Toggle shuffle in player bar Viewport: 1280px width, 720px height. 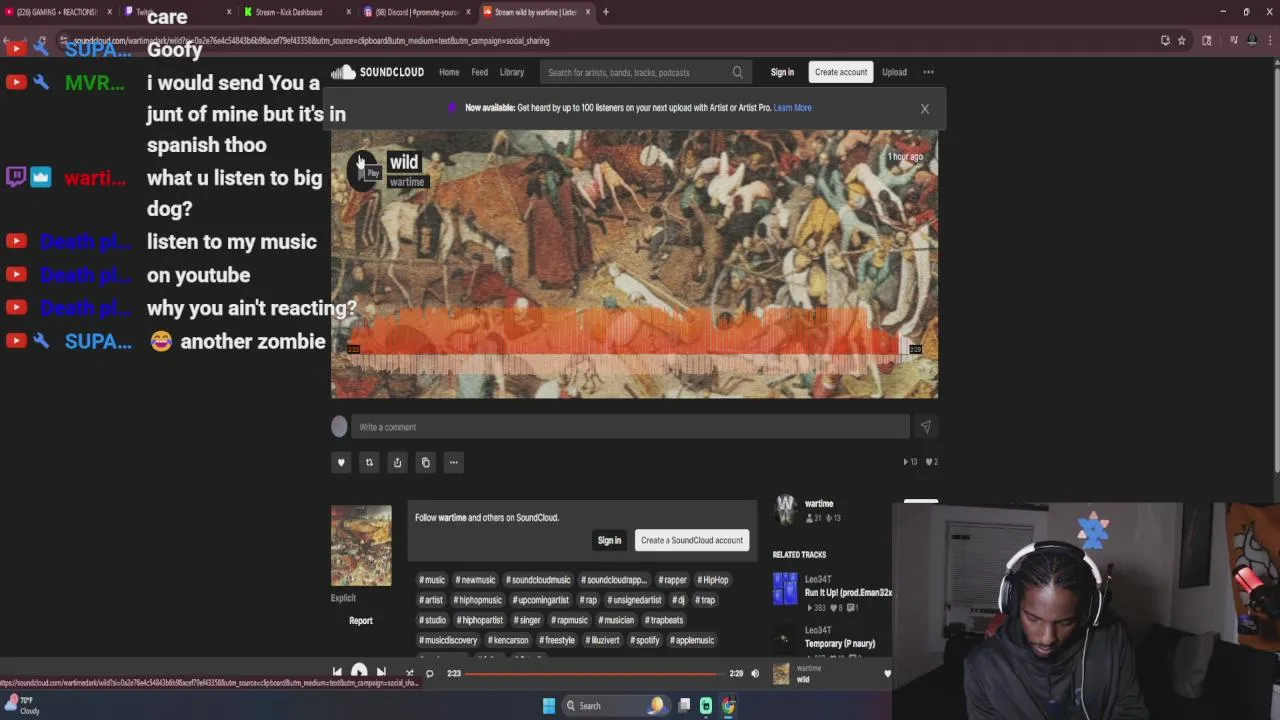pos(408,673)
